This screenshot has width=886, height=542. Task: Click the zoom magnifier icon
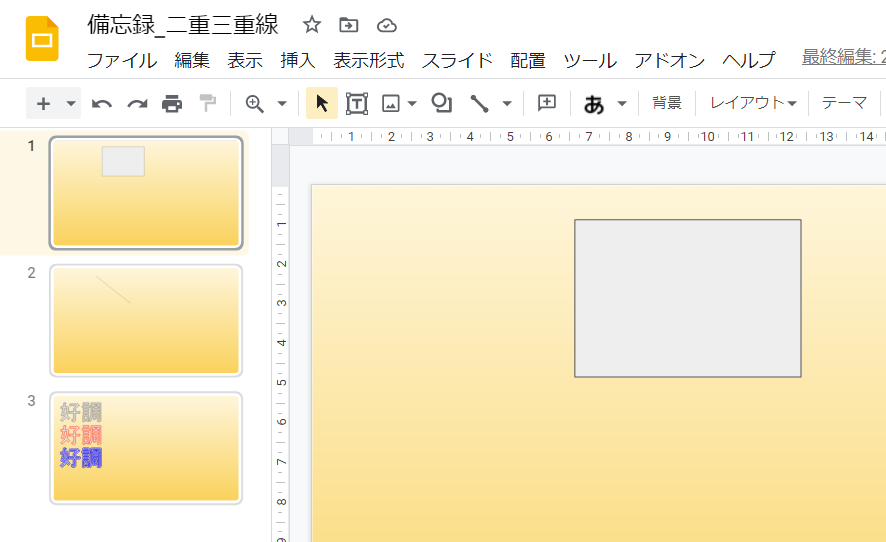(254, 104)
